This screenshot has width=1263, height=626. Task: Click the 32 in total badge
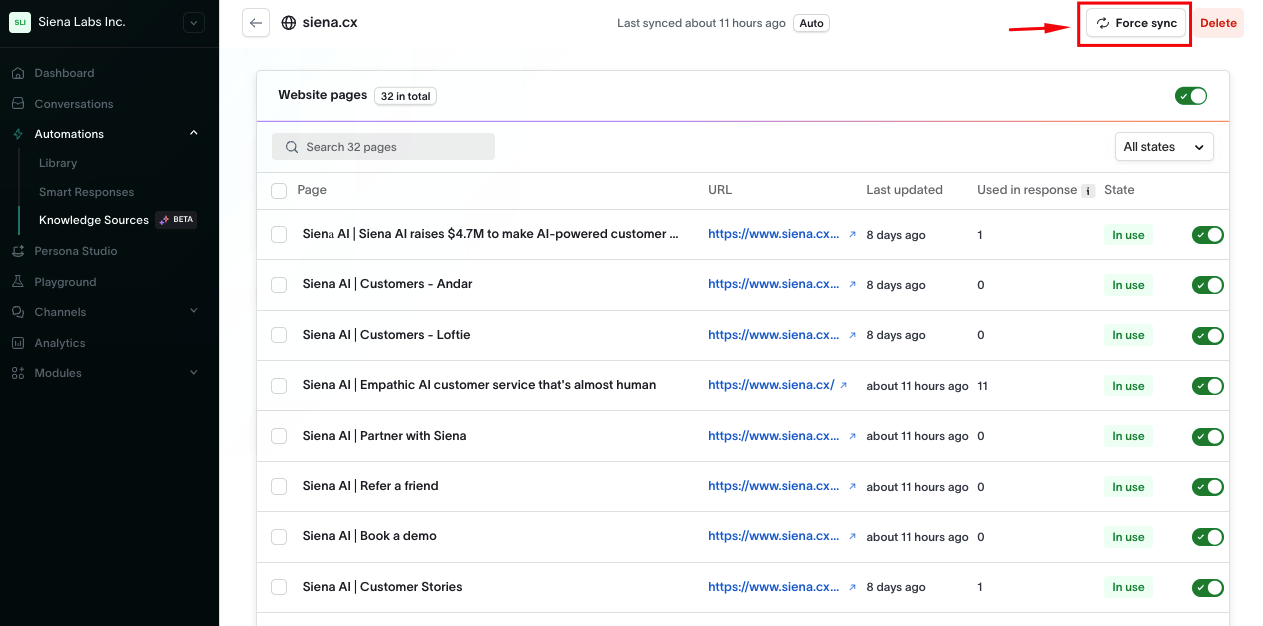(x=406, y=96)
